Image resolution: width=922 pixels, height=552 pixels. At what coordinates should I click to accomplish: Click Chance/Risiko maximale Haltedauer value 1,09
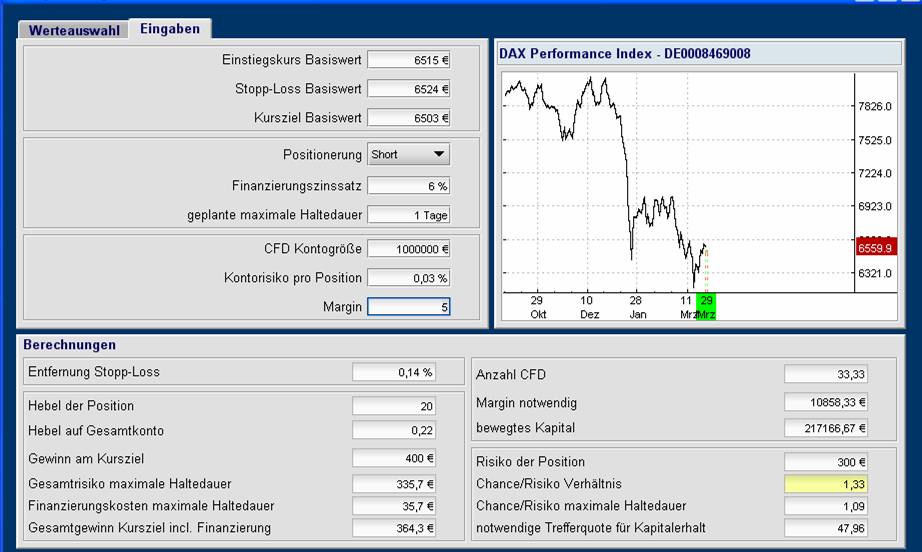click(826, 506)
